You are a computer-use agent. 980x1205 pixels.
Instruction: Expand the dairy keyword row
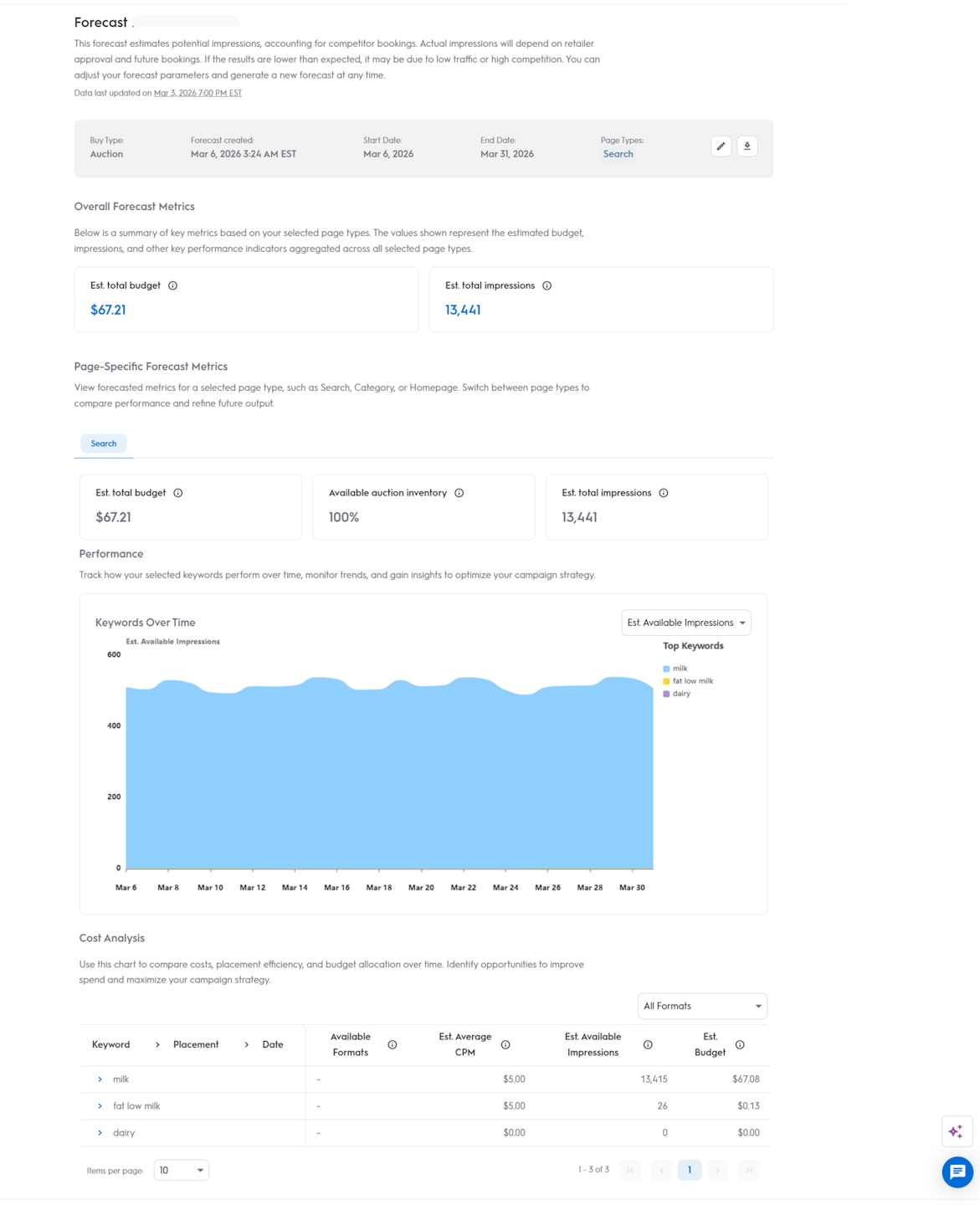coord(100,1134)
